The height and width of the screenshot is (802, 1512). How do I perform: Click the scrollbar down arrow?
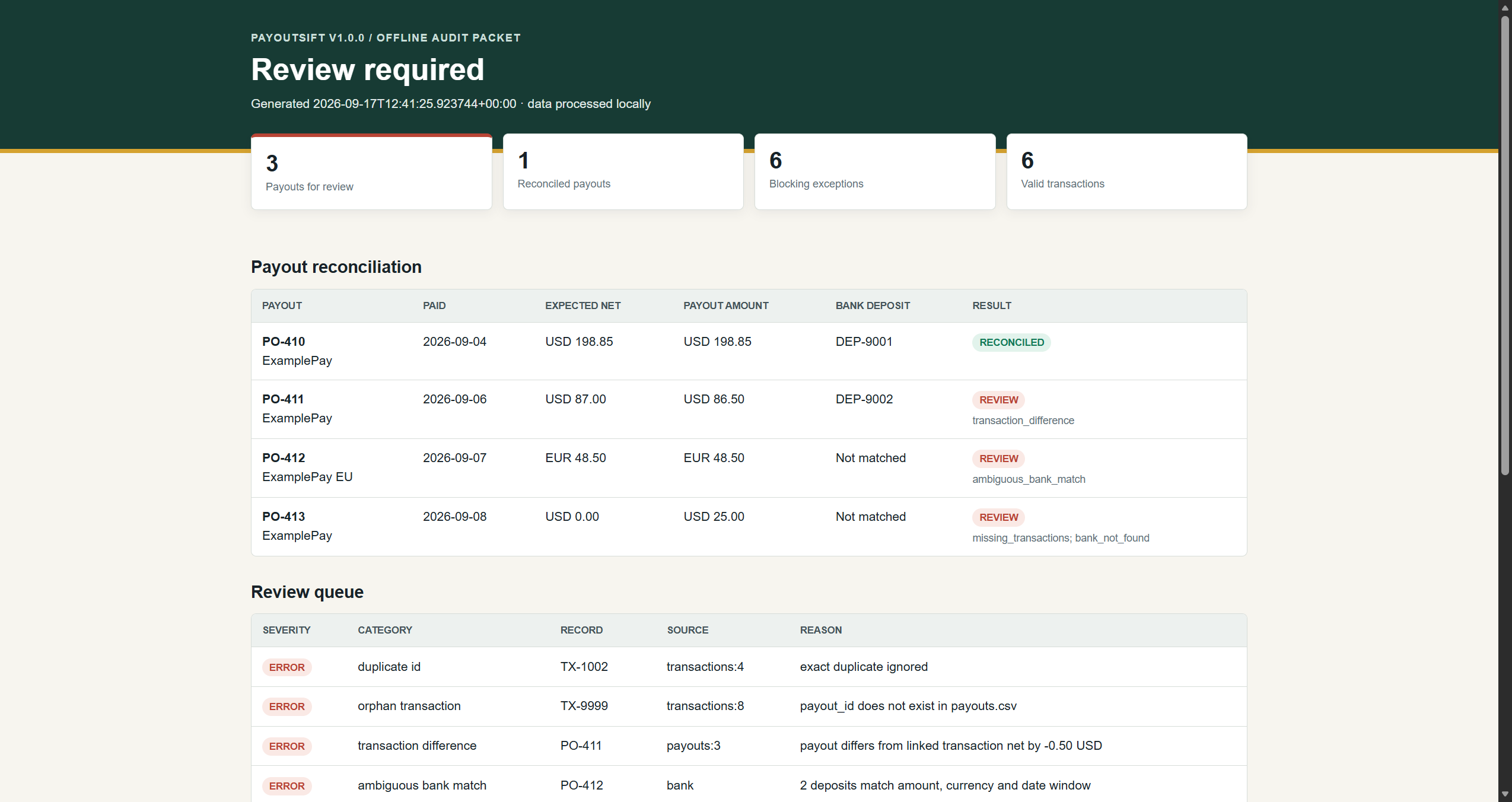tap(1505, 794)
